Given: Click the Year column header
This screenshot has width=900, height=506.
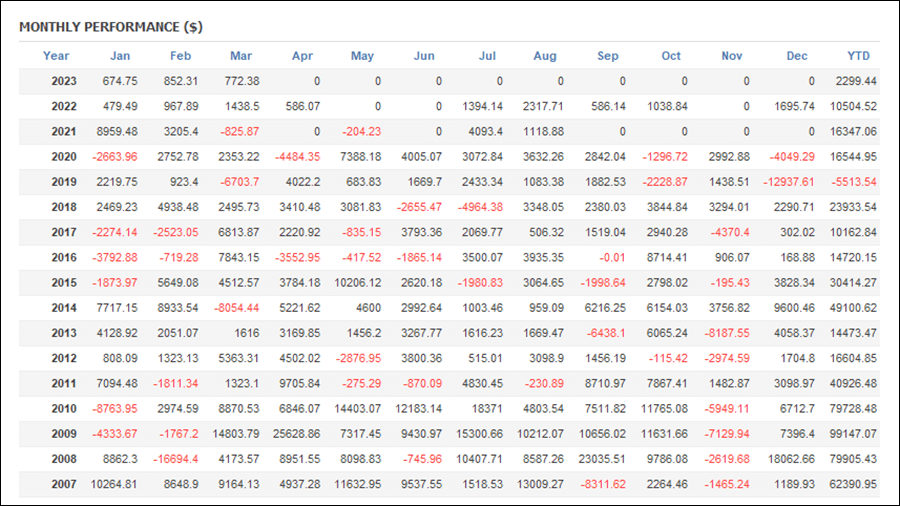Looking at the screenshot, I should [x=56, y=56].
